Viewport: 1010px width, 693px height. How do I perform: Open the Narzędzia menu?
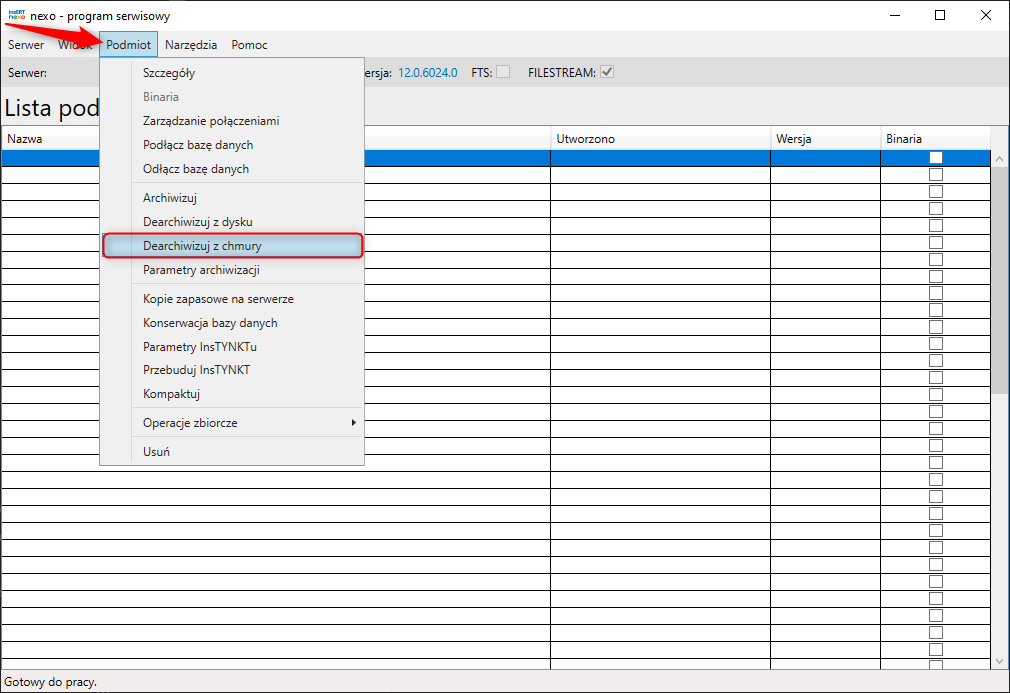click(191, 44)
